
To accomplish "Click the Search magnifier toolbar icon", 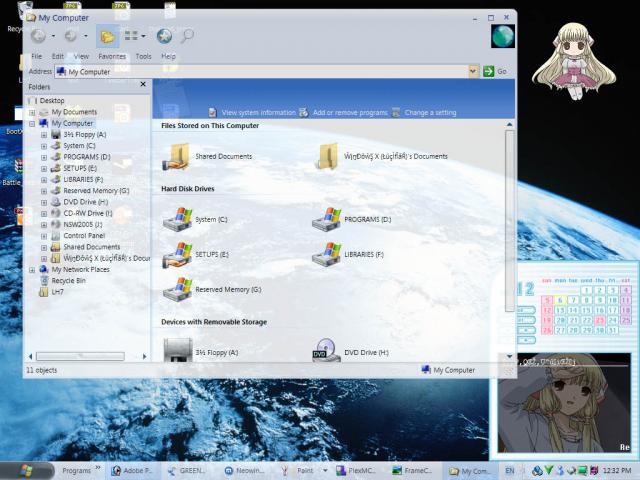I will pyautogui.click(x=187, y=36).
